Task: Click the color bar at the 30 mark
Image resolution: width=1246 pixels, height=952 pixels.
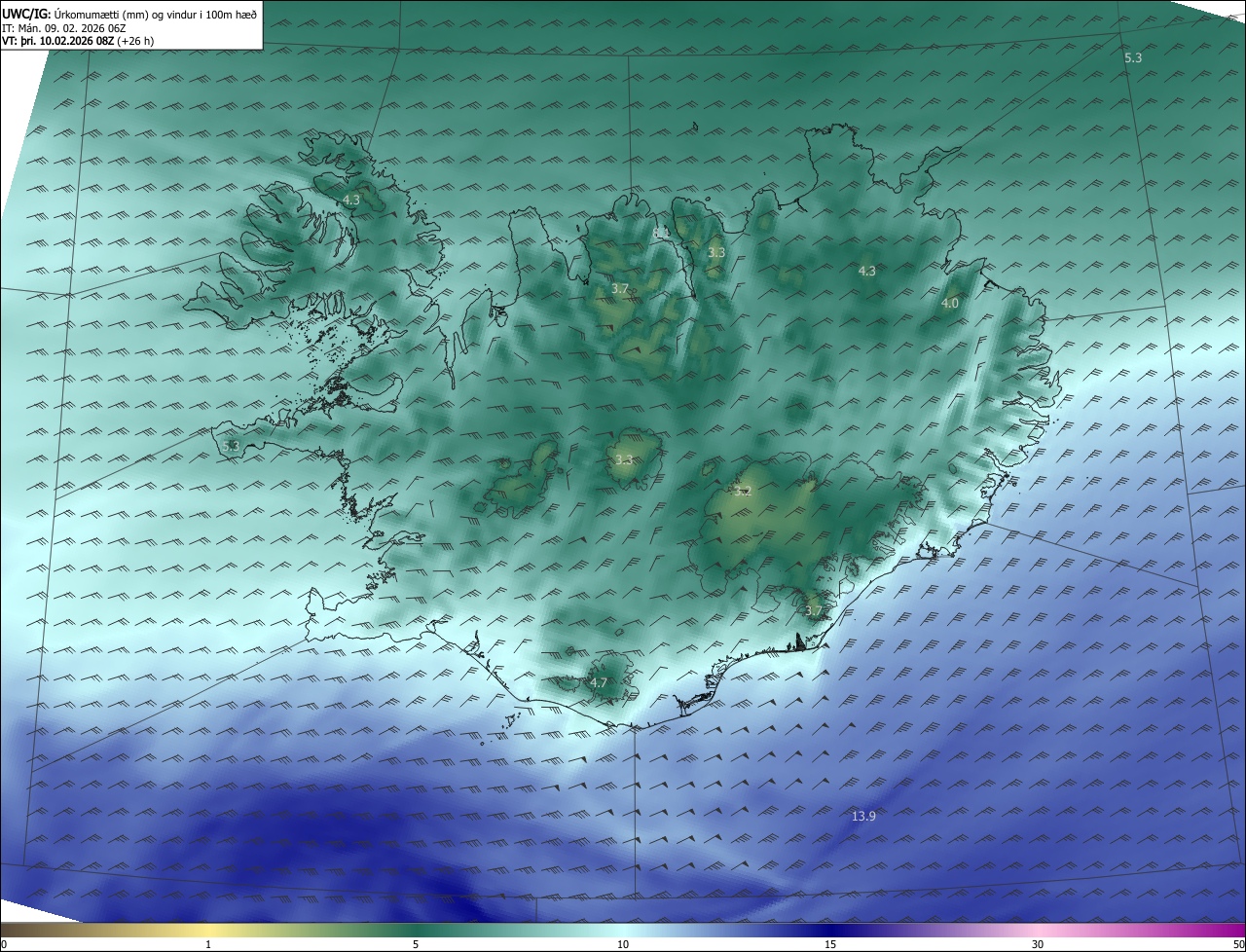Action: (1038, 930)
